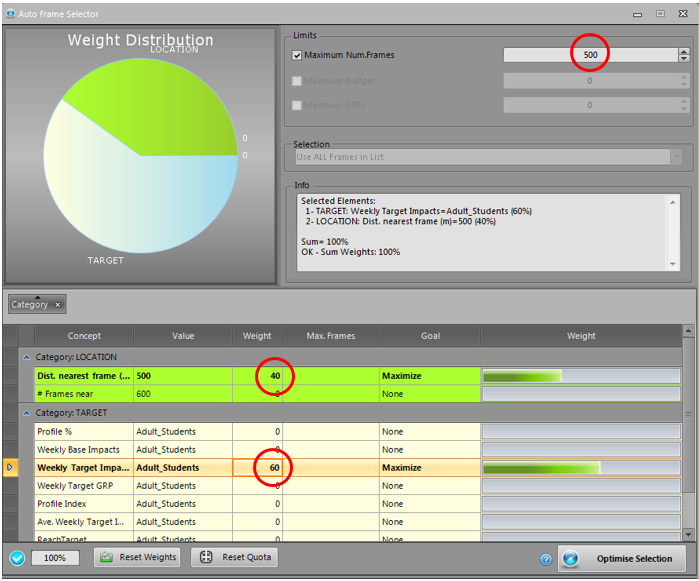Click the app icon in the title bar
This screenshot has width=699, height=581.
coord(11,13)
